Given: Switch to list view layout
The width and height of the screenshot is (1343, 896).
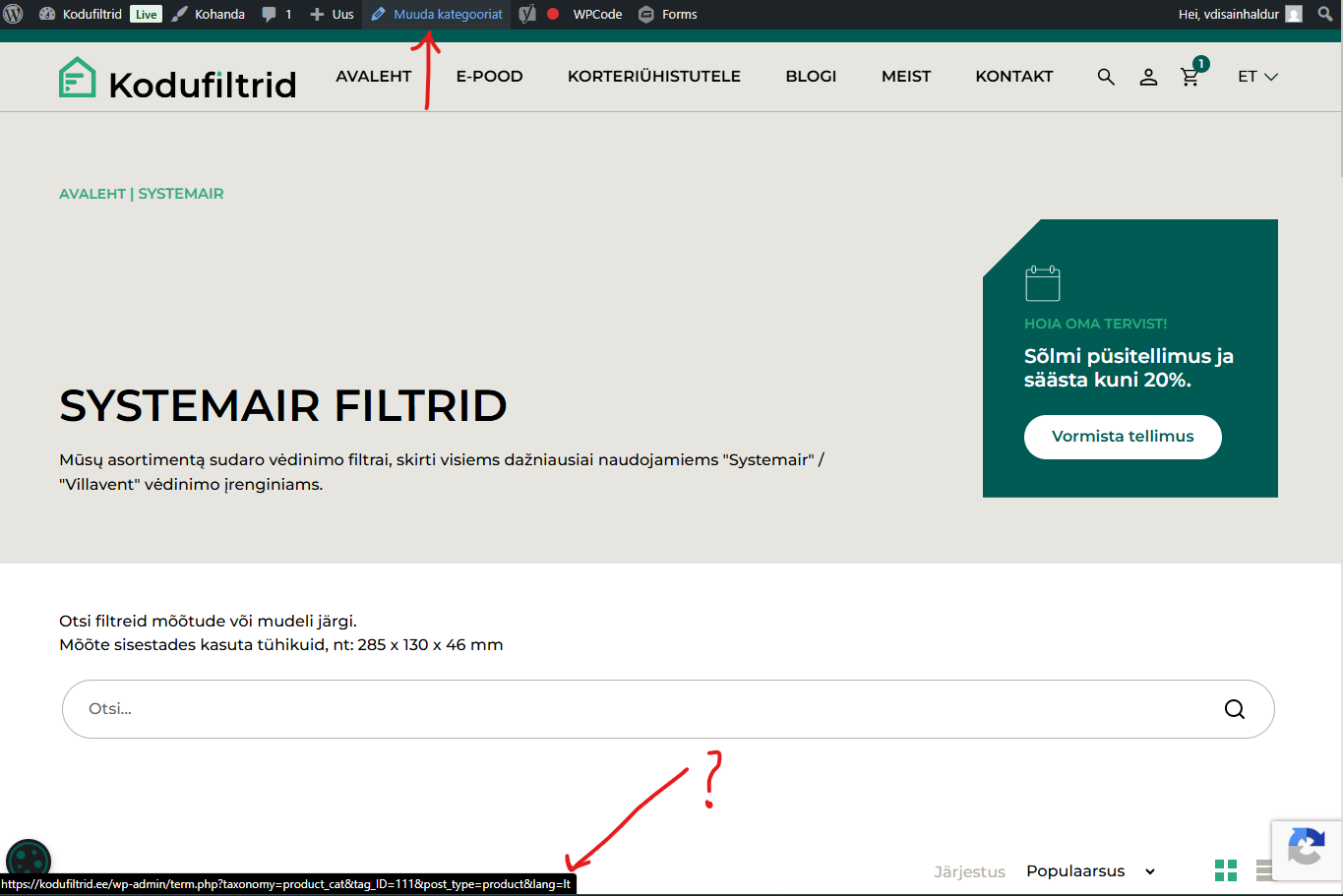Looking at the screenshot, I should (1264, 870).
